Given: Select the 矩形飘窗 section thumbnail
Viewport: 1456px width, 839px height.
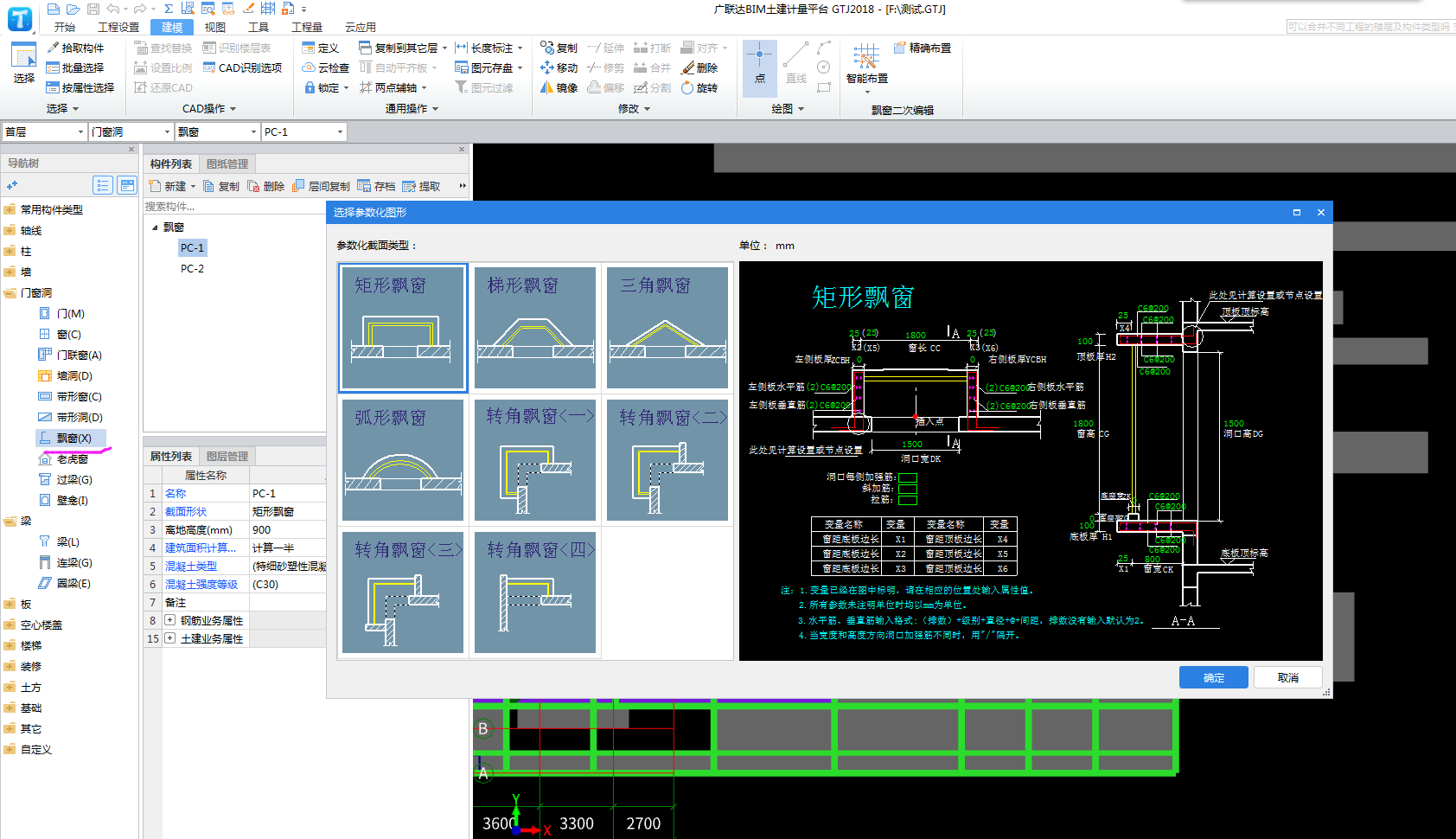Looking at the screenshot, I should click(x=403, y=328).
